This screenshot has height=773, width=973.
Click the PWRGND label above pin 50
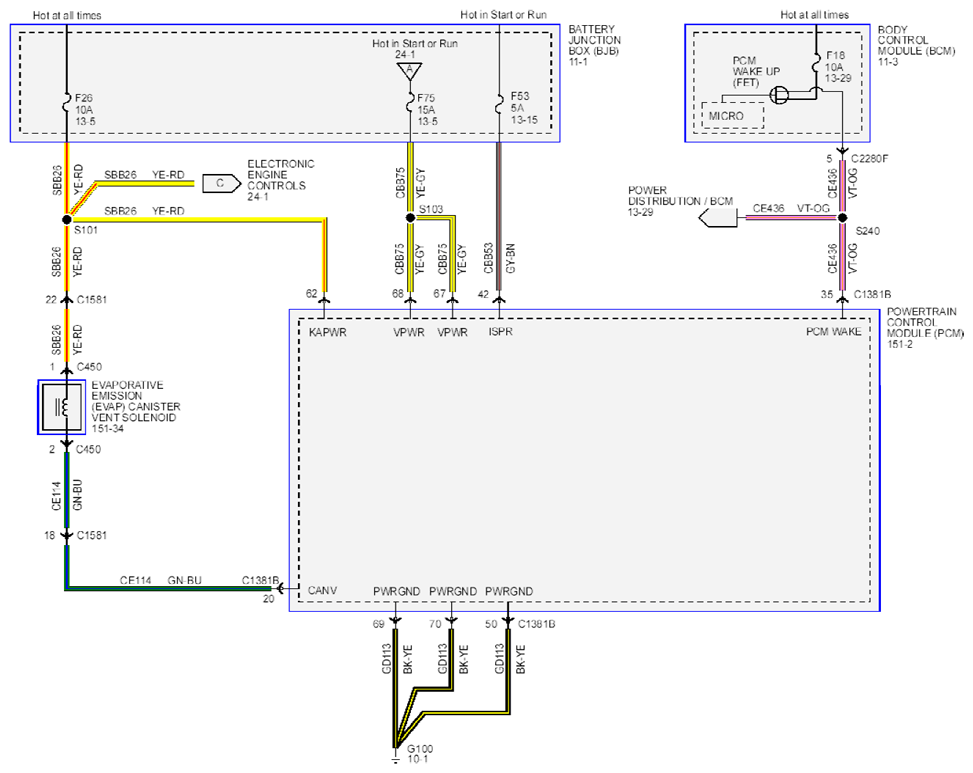pos(509,591)
